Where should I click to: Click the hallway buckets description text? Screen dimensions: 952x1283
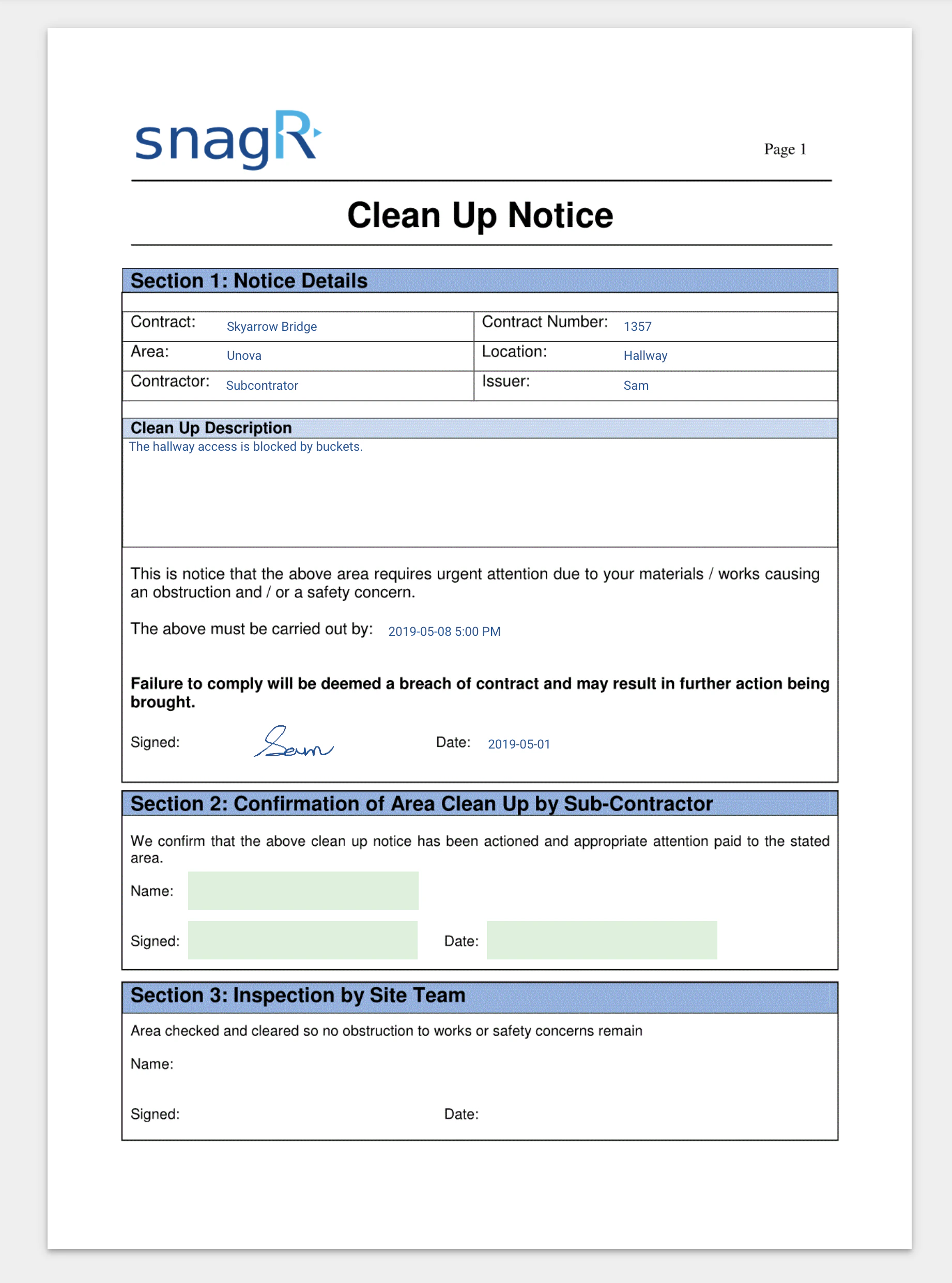246,446
